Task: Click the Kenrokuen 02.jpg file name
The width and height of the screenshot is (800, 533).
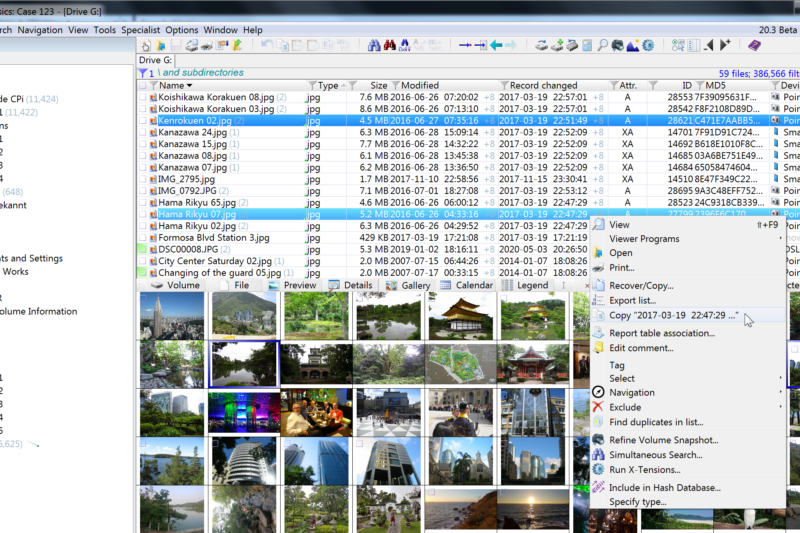Action: (194, 121)
